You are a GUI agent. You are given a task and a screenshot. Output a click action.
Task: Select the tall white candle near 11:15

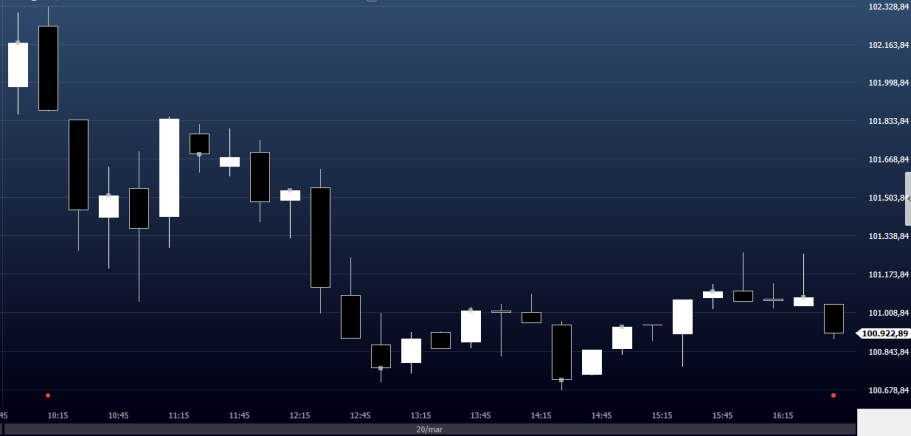[x=169, y=167]
